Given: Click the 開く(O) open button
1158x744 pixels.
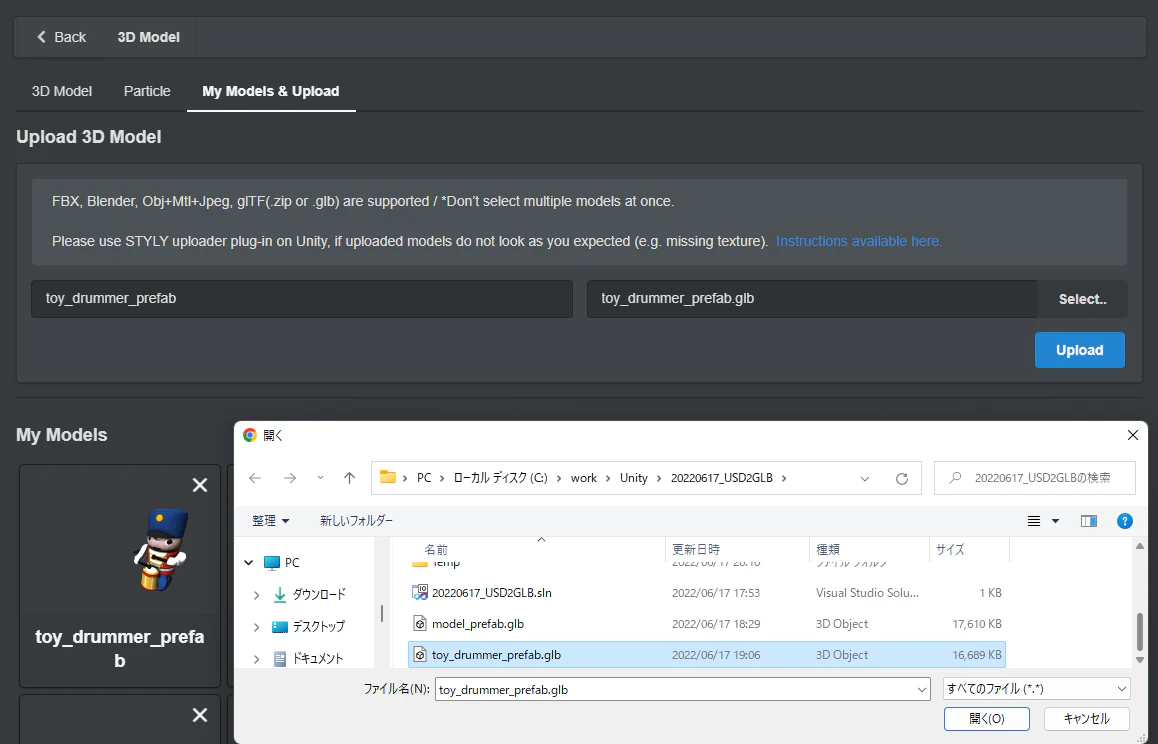Looking at the screenshot, I should point(987,719).
